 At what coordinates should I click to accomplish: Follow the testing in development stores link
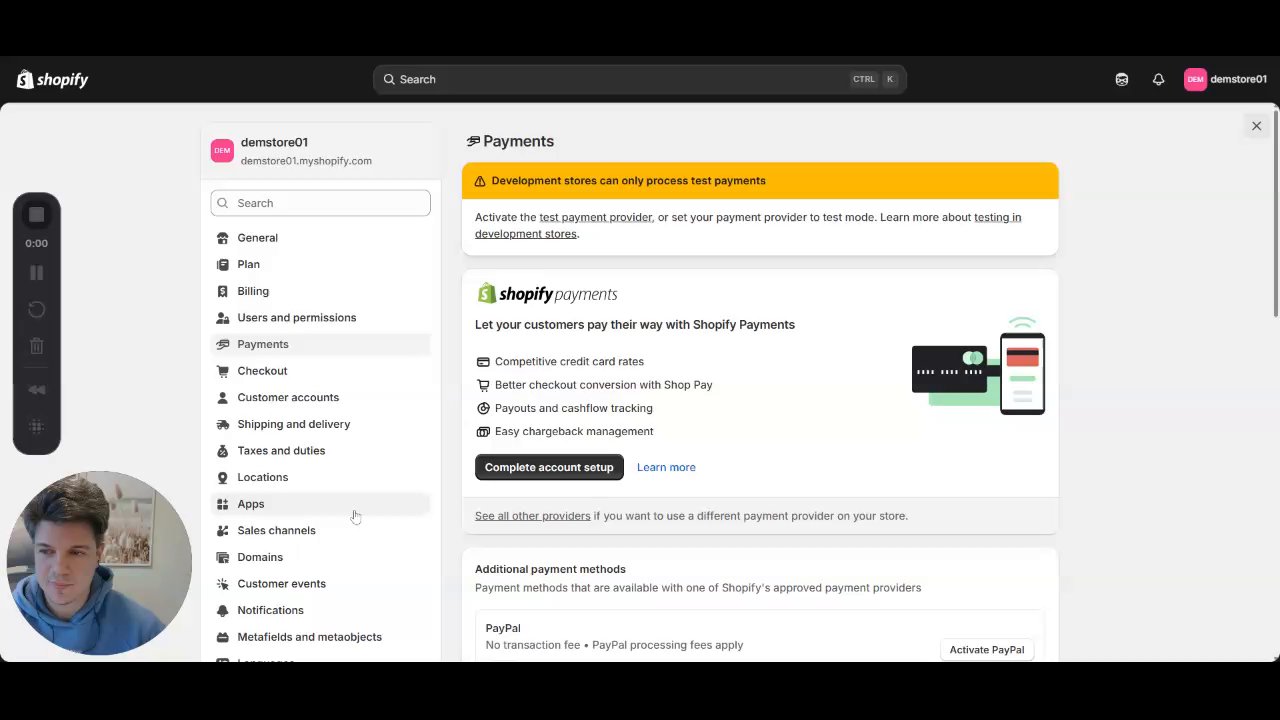point(748,225)
